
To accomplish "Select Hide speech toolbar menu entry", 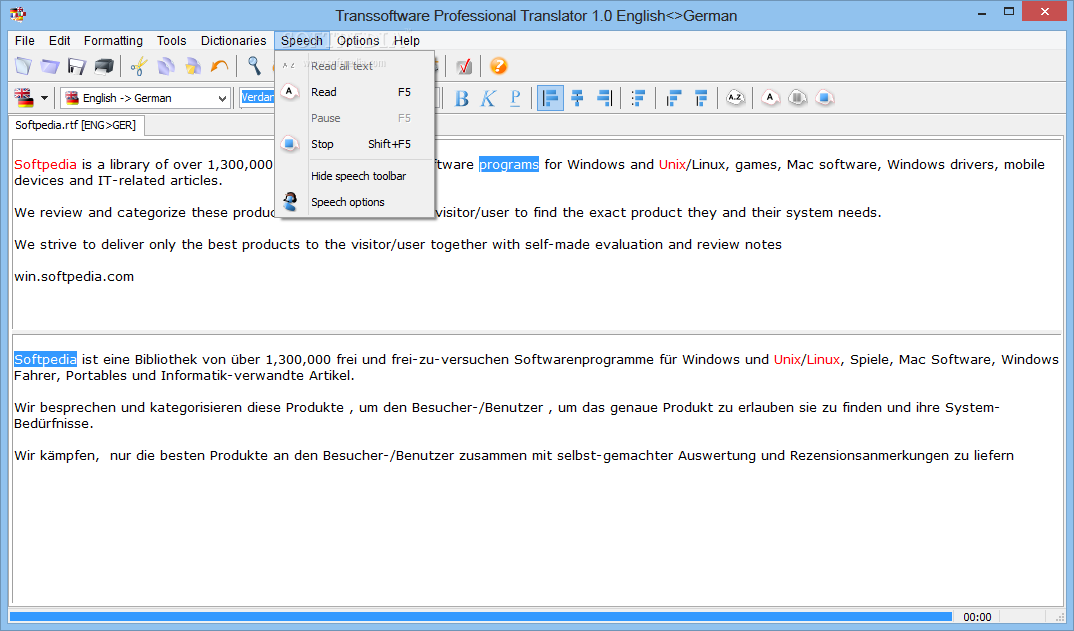I will click(355, 176).
